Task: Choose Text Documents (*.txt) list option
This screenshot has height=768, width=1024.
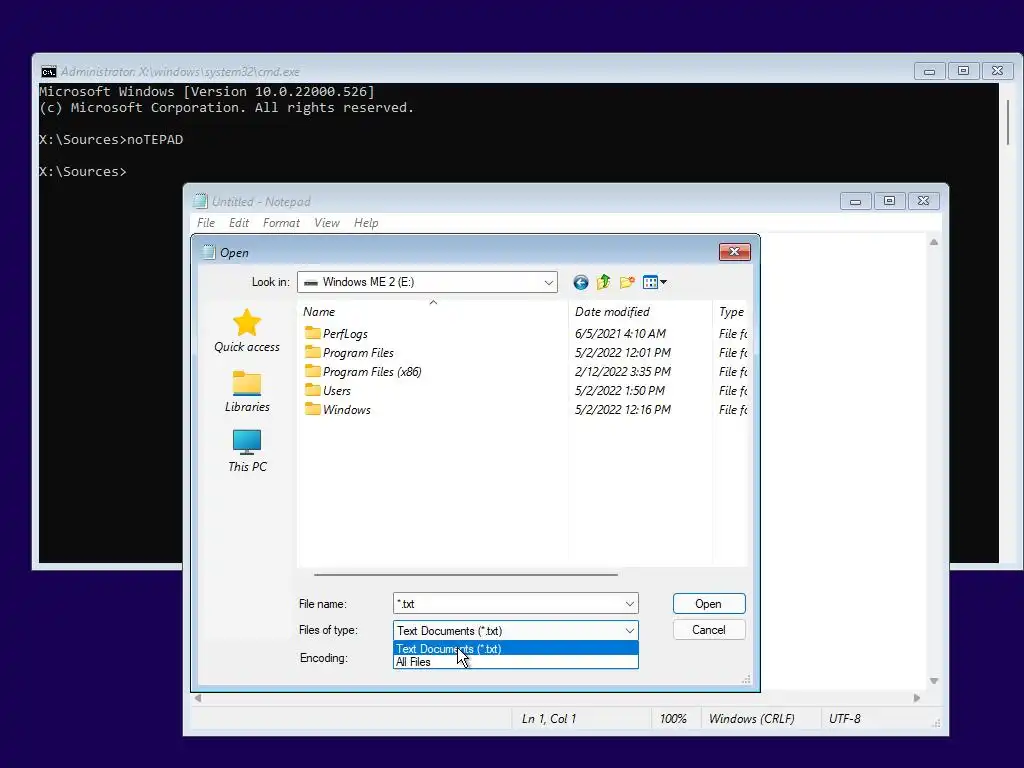Action: [x=515, y=648]
